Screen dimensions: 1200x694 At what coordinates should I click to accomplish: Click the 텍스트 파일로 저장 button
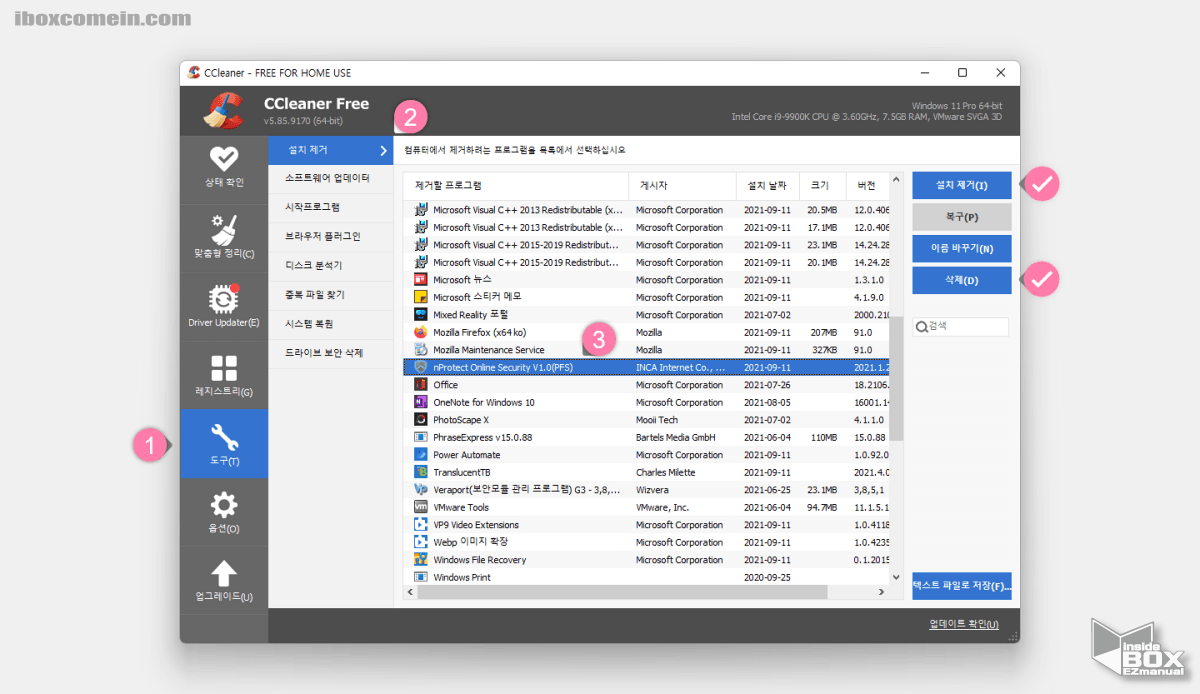[x=960, y=585]
